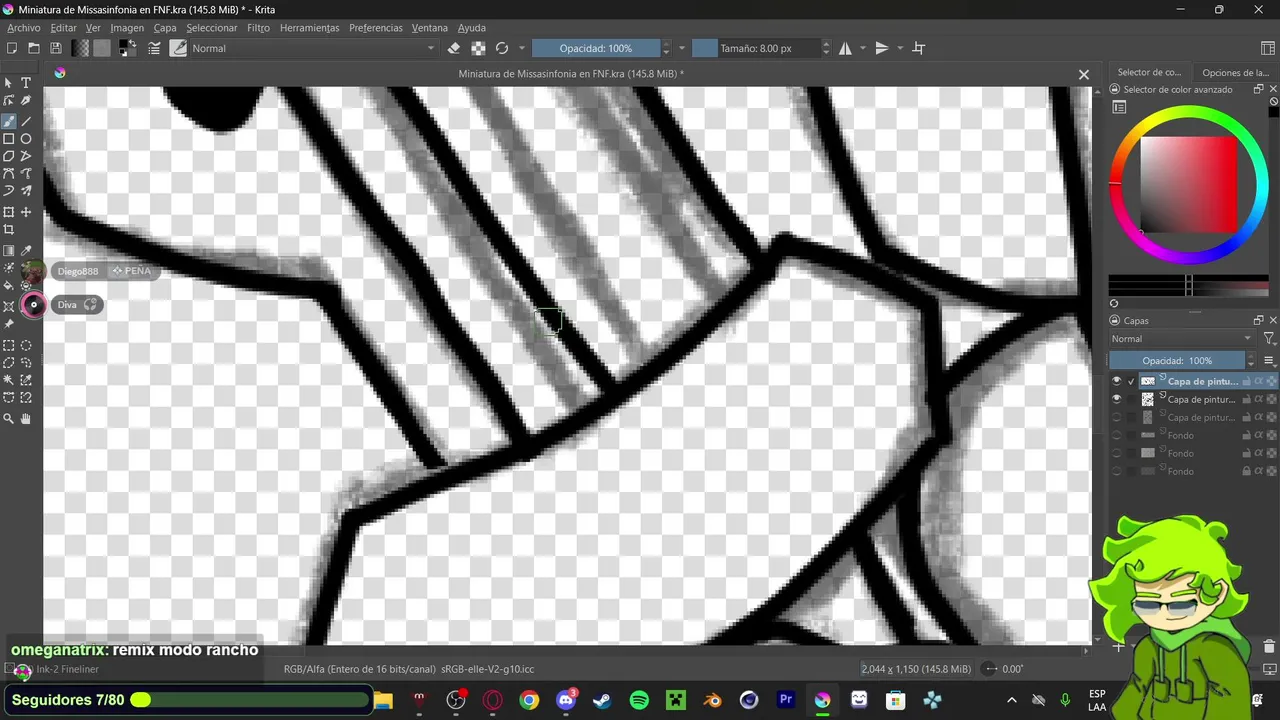Save the document with floppy icon
The width and height of the screenshot is (1280, 720).
point(56,48)
